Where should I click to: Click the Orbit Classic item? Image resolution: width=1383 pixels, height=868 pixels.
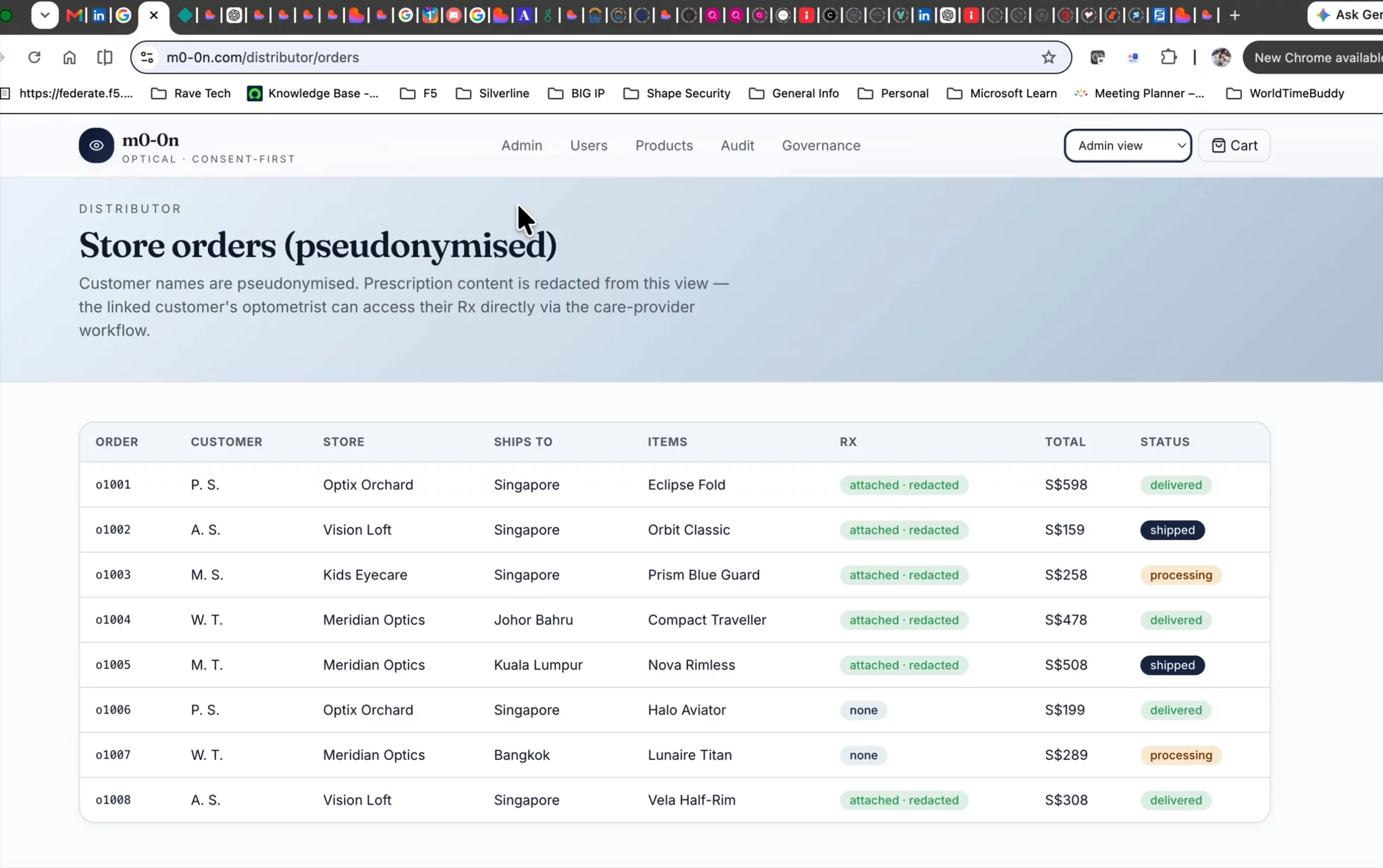pos(689,530)
